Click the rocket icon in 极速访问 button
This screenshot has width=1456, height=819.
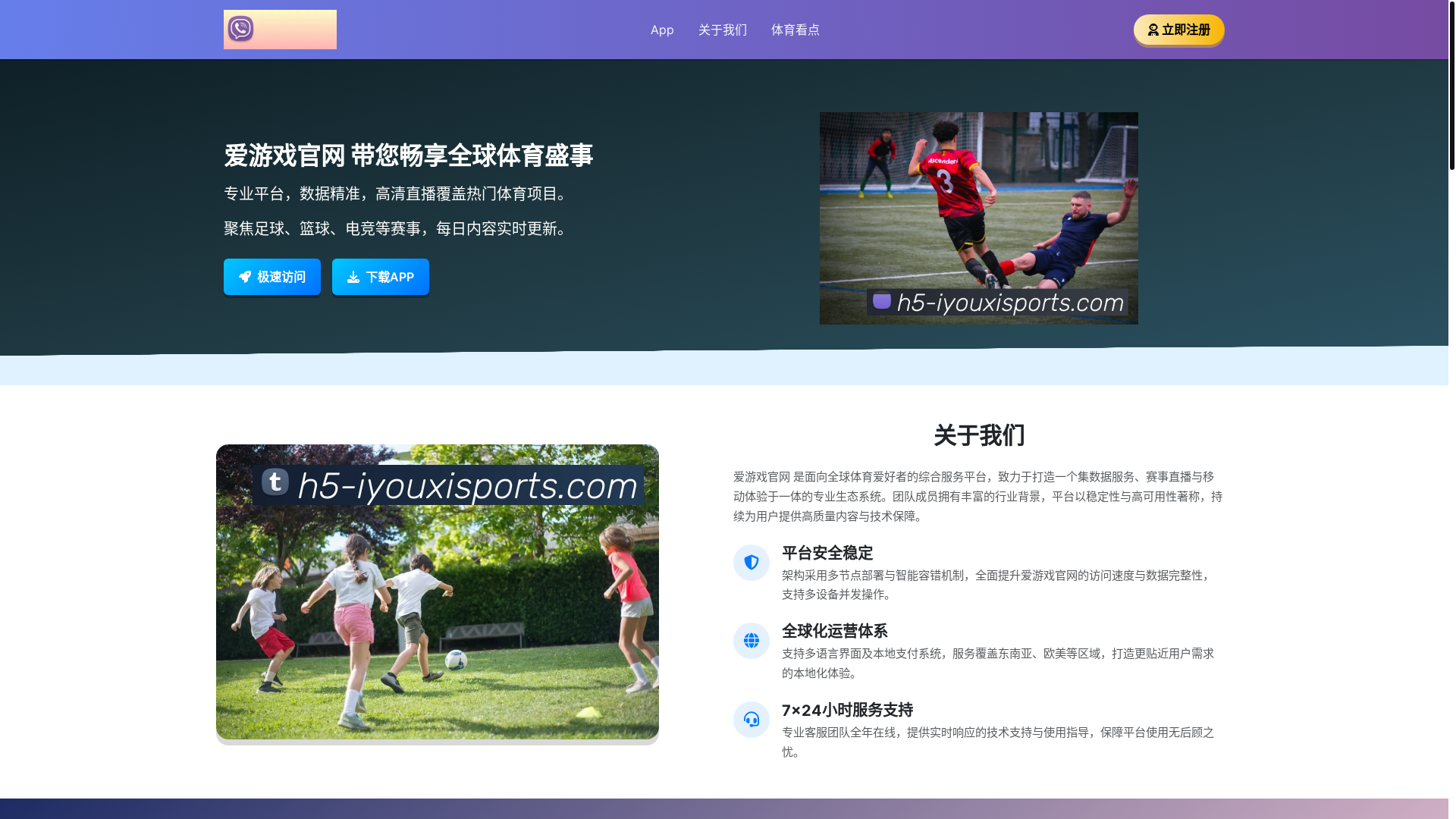pos(245,277)
